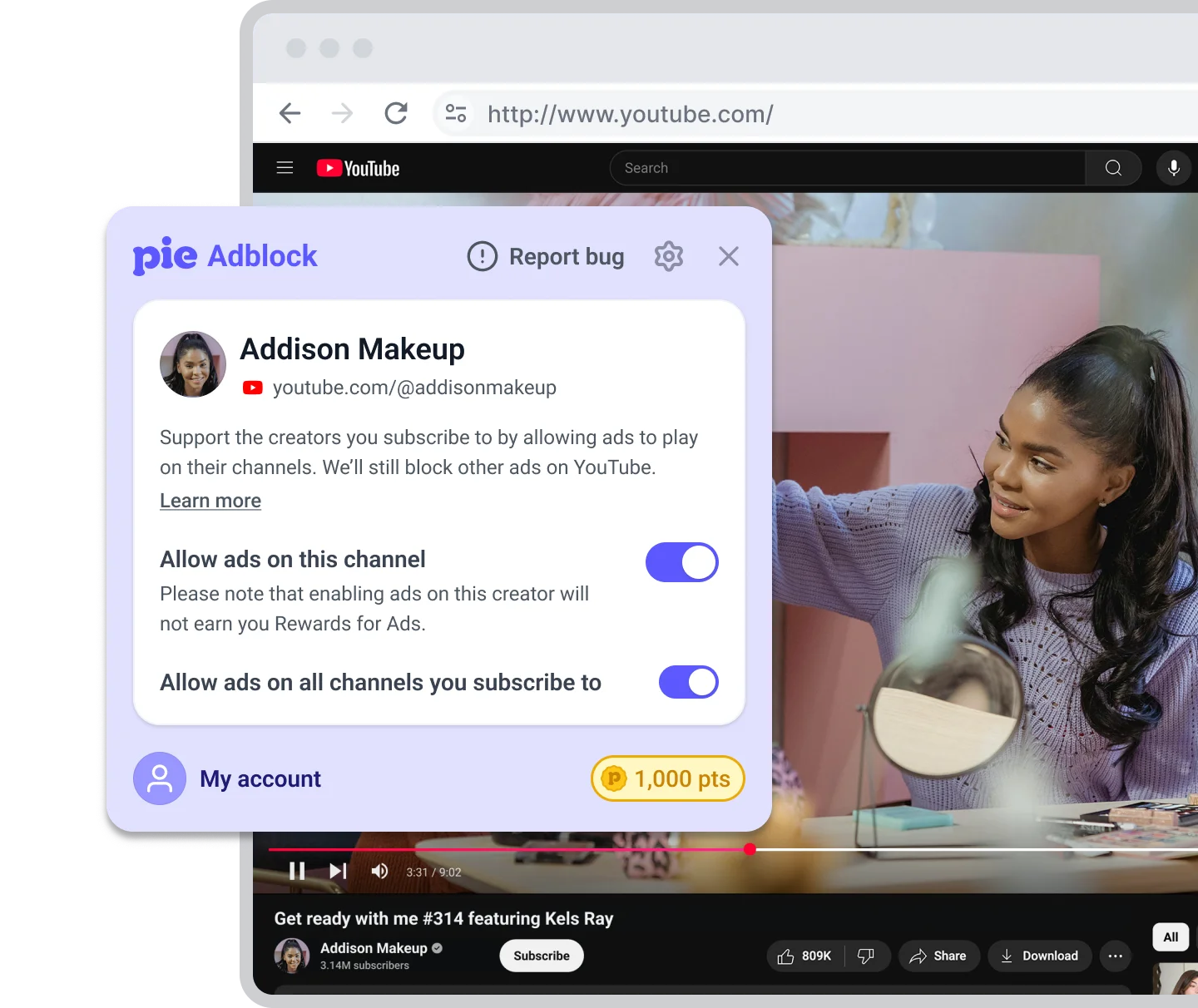
Task: Select the All filter chip
Action: pos(1171,937)
